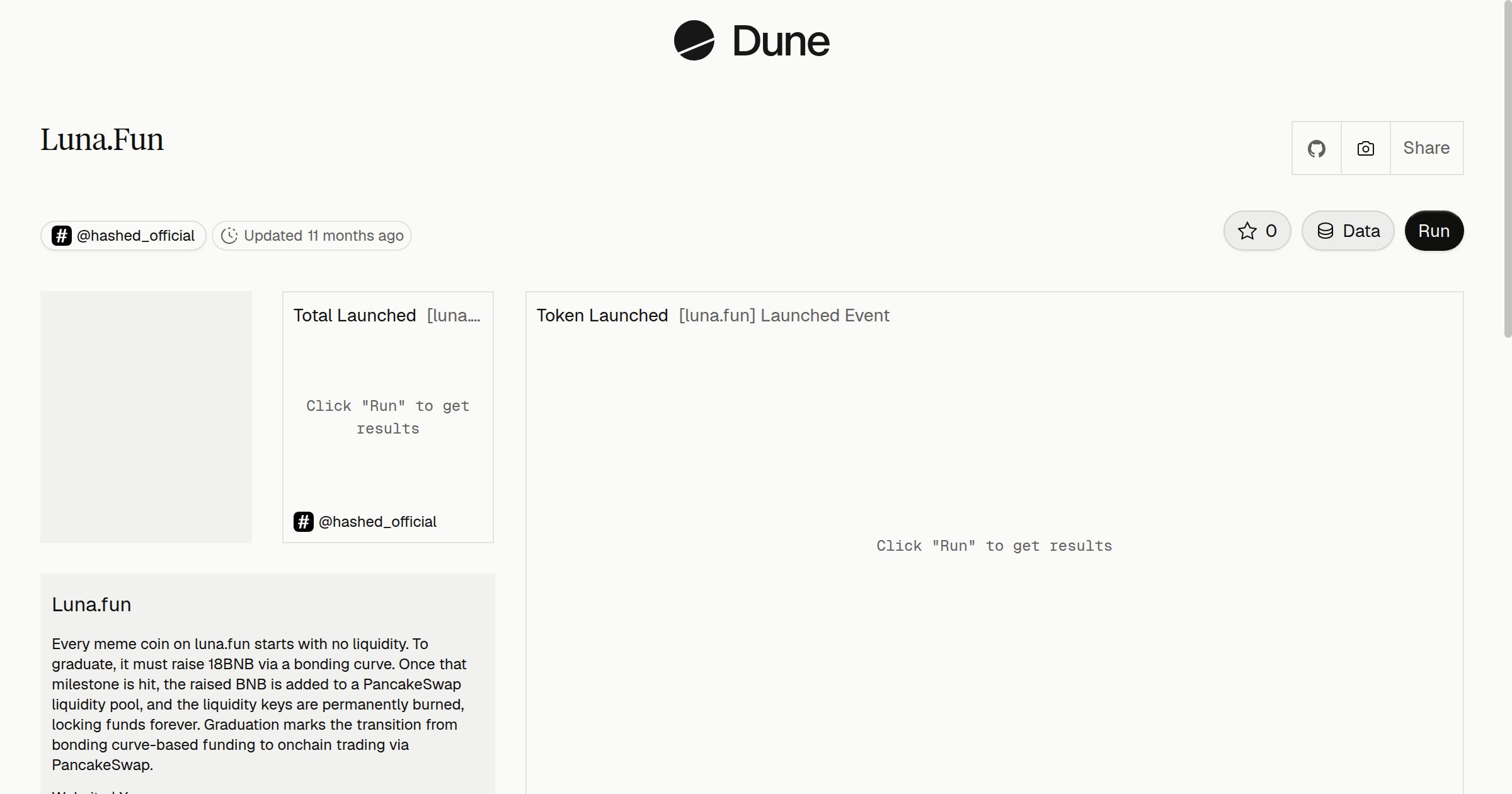Click the hashed # avatar in Total Launched card
The width and height of the screenshot is (1512, 794).
pyautogui.click(x=304, y=522)
